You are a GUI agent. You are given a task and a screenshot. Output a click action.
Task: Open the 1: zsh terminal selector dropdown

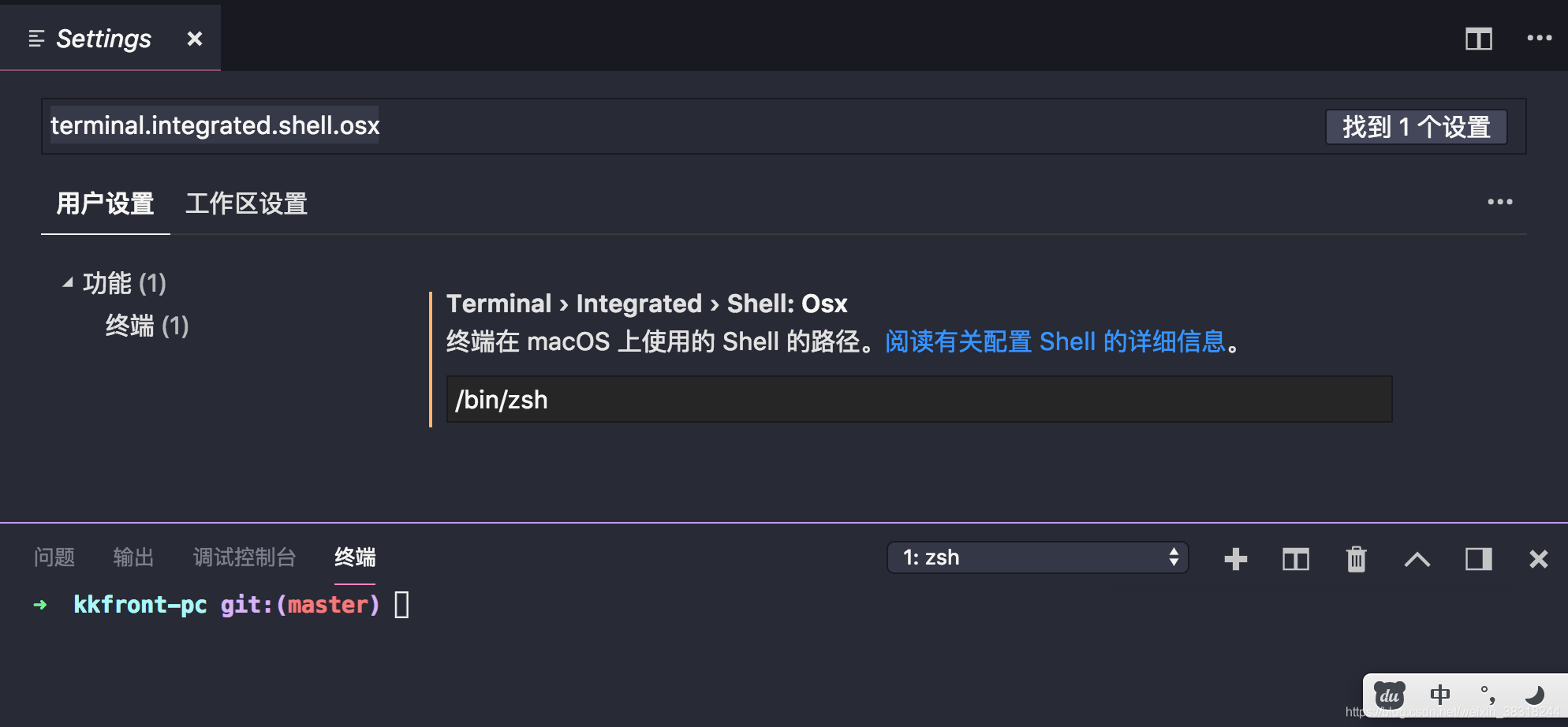(1037, 557)
